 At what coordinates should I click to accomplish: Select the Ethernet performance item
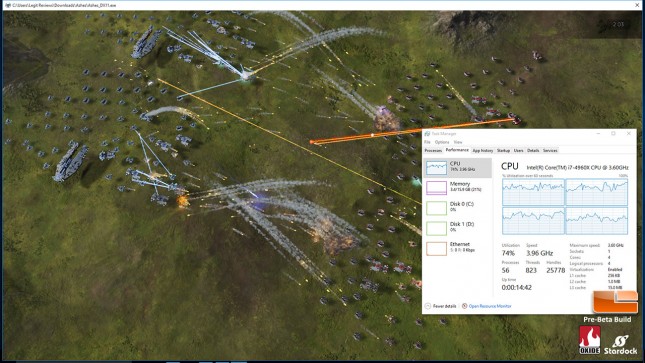pos(458,248)
